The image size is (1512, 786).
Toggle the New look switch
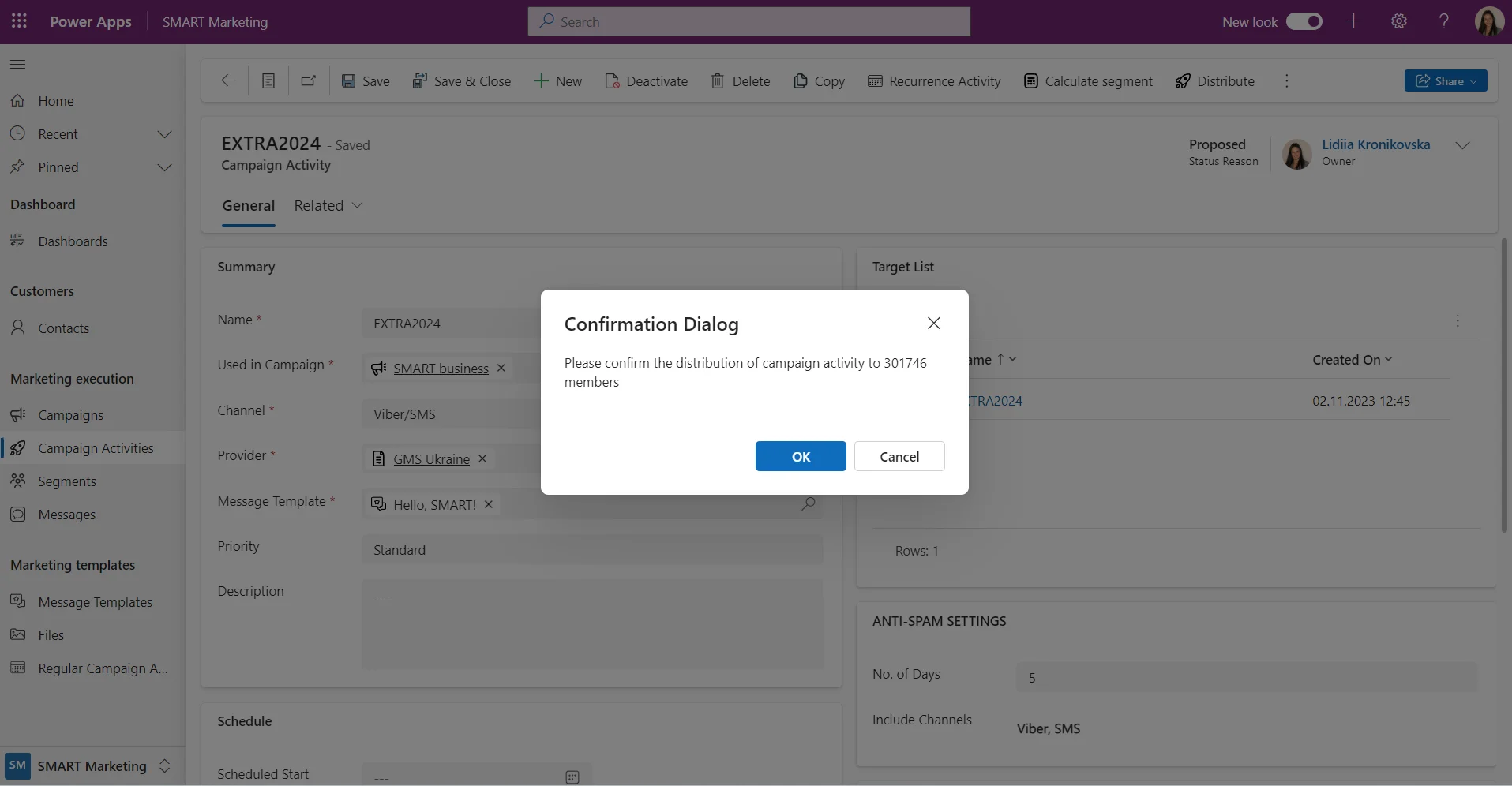(x=1304, y=21)
